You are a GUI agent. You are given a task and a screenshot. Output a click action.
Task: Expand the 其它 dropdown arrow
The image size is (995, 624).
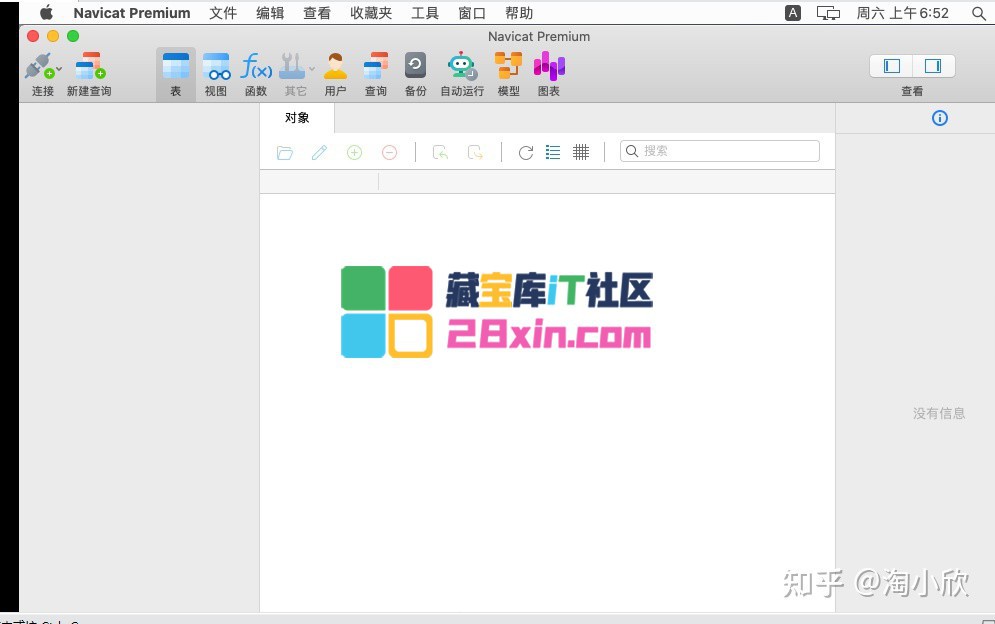312,68
